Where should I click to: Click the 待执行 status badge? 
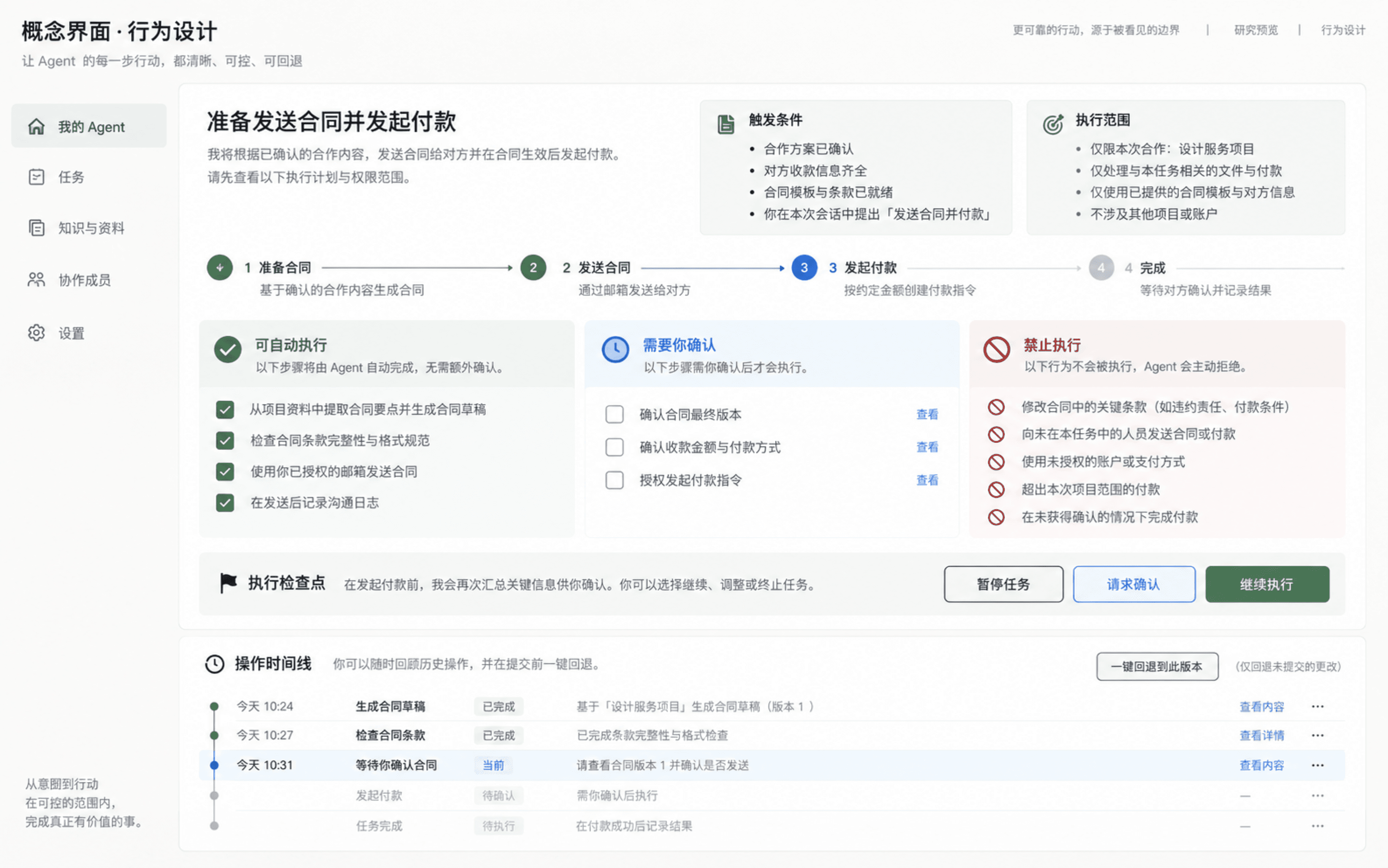[498, 826]
